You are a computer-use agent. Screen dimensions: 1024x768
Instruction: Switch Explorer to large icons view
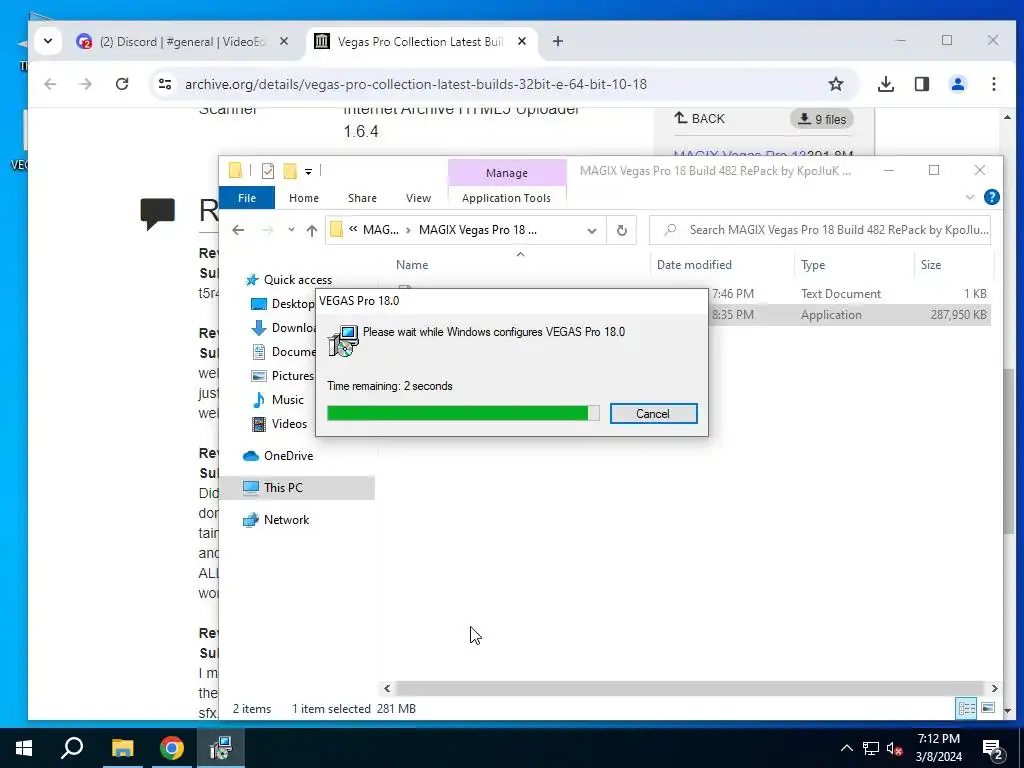pyautogui.click(x=988, y=708)
